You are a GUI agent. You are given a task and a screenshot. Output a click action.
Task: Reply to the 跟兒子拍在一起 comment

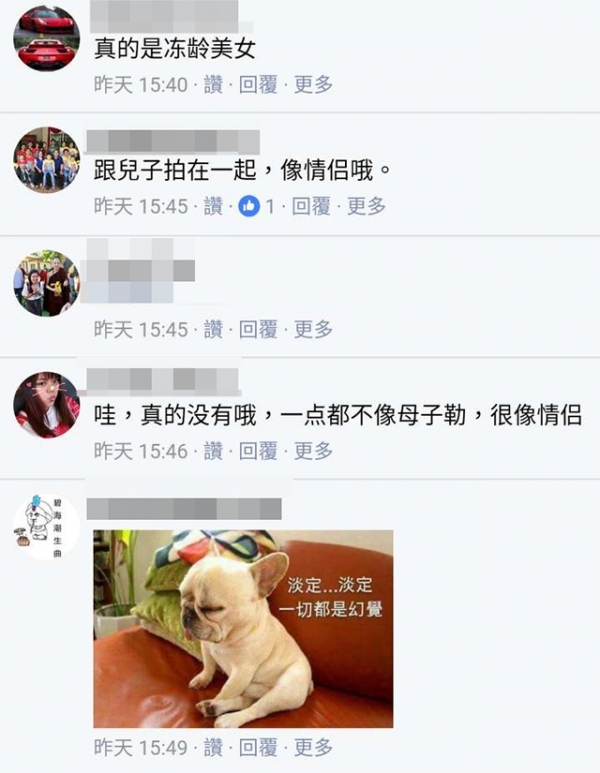coord(311,207)
